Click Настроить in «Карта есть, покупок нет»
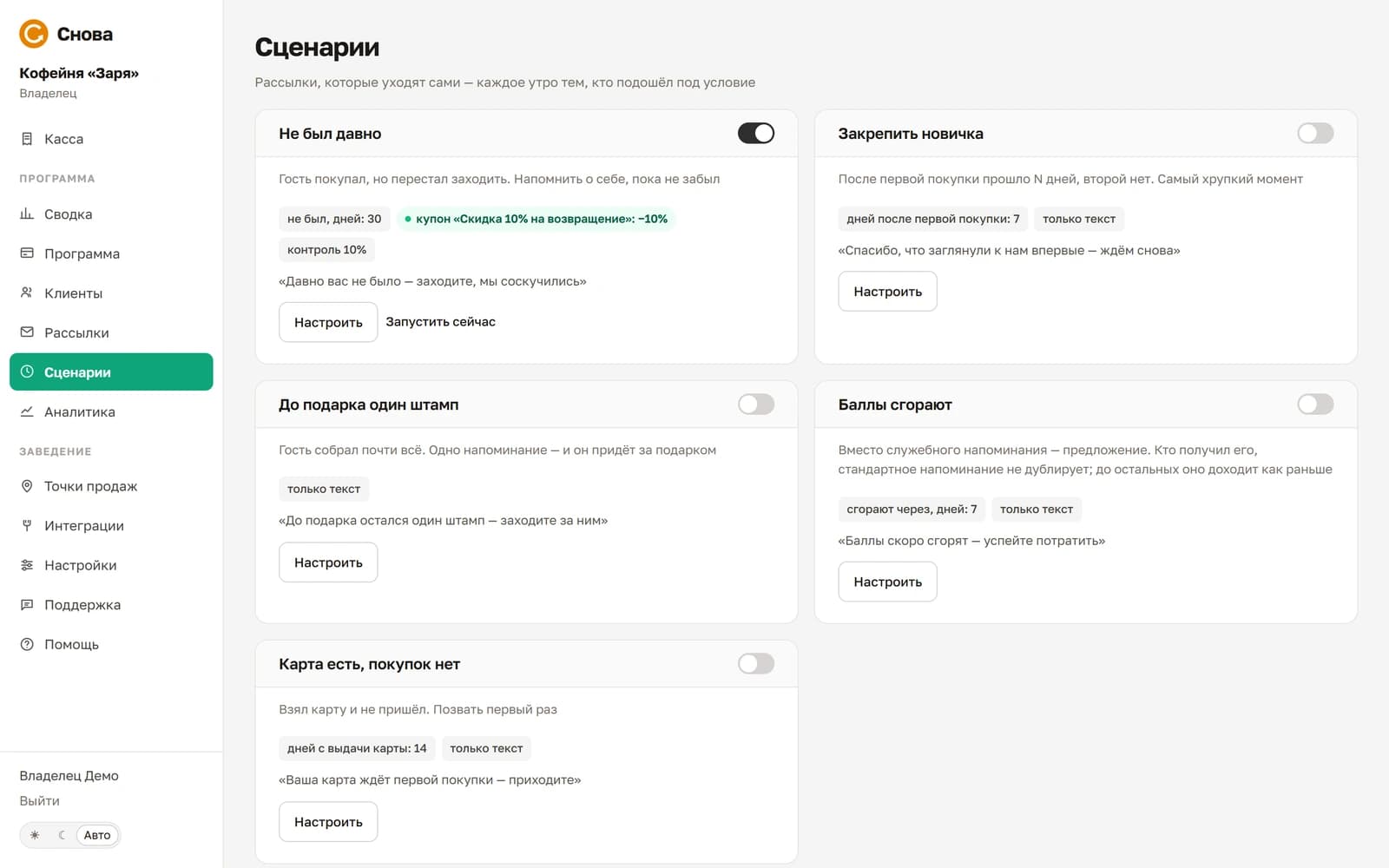 328,822
